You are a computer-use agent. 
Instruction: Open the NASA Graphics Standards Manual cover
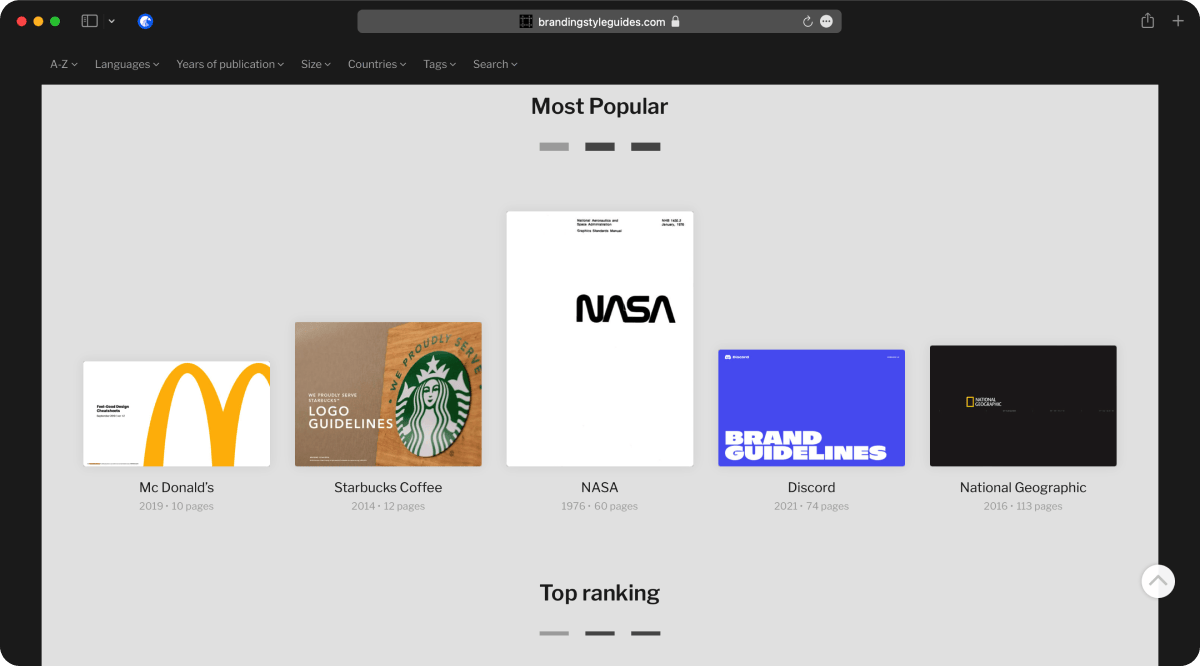600,339
